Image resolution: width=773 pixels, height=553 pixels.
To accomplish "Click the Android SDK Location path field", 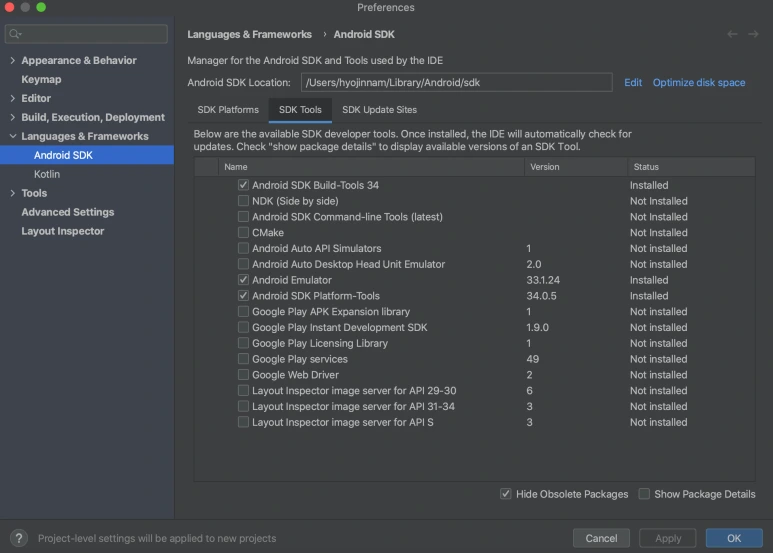I will [x=457, y=82].
